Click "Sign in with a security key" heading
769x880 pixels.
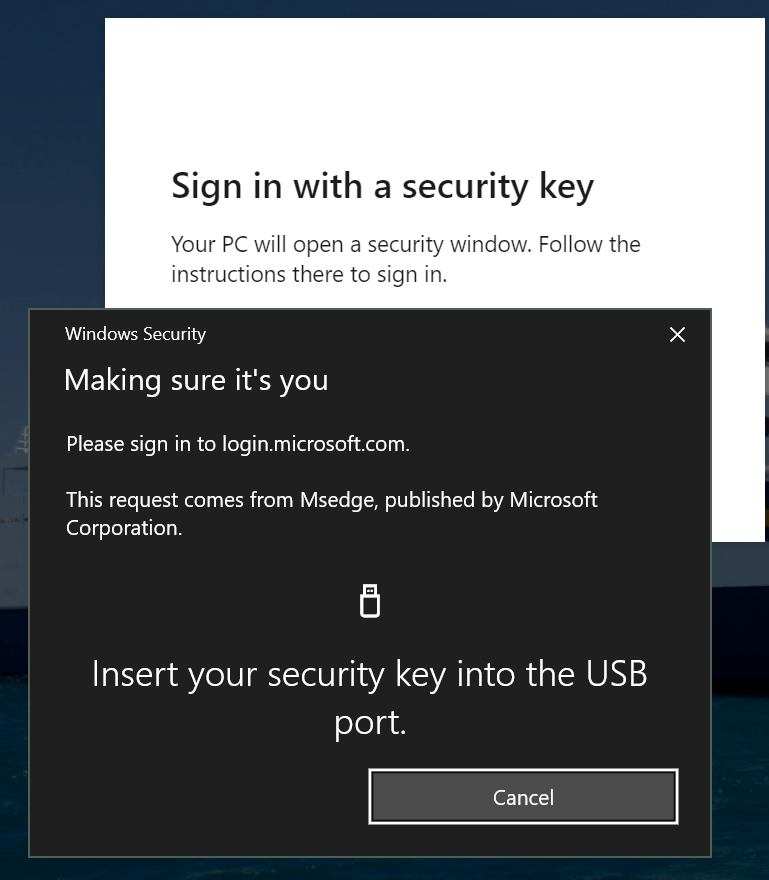tap(382, 186)
